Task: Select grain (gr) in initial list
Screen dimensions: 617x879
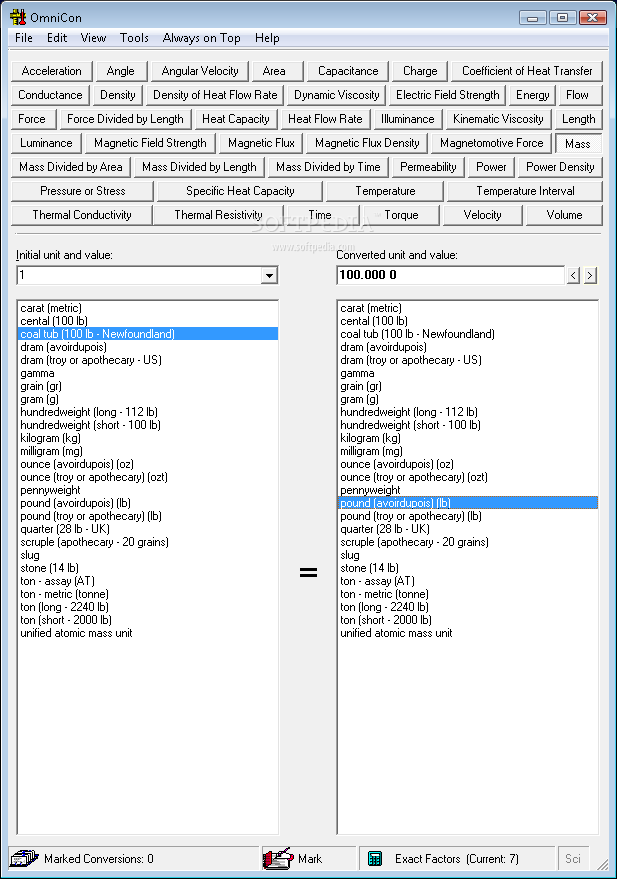Action: [x=148, y=386]
